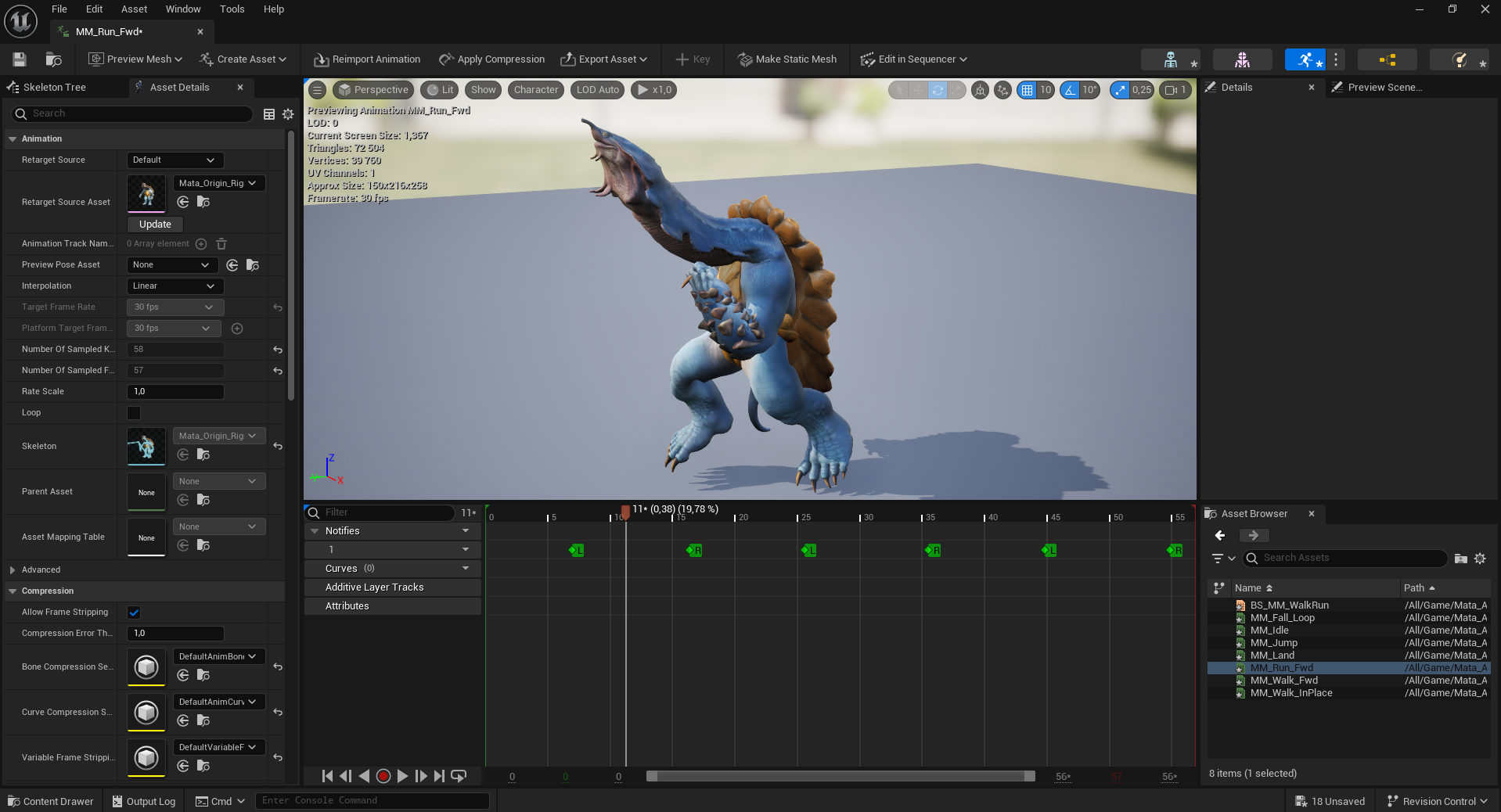Click the Update retarget source button
Image resolution: width=1501 pixels, height=812 pixels.
pyautogui.click(x=155, y=225)
